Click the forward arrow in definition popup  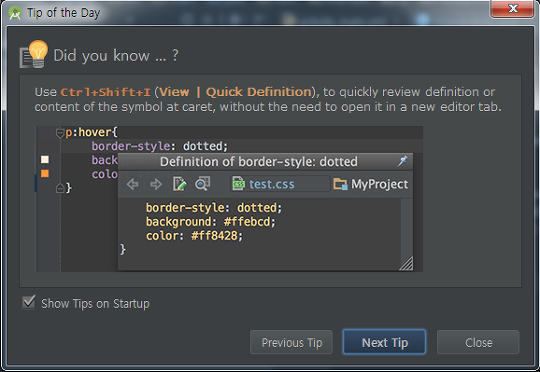tap(156, 184)
